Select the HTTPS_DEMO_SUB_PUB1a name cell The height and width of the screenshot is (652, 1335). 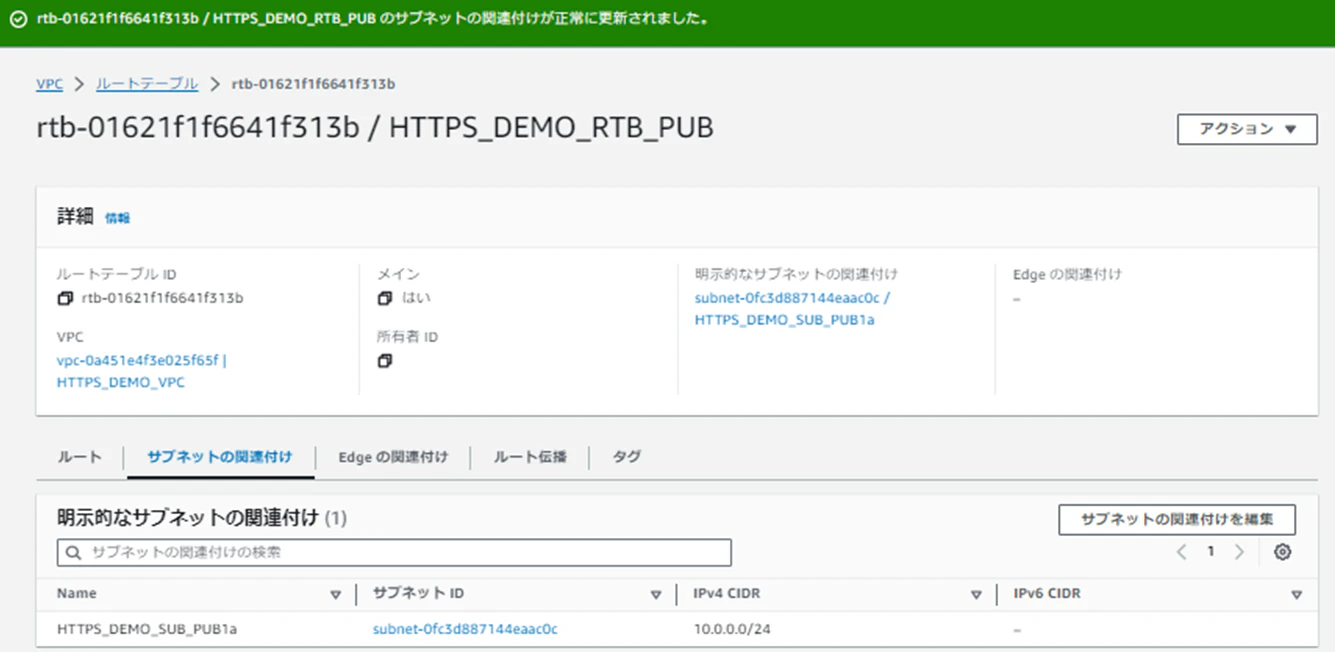click(x=147, y=630)
